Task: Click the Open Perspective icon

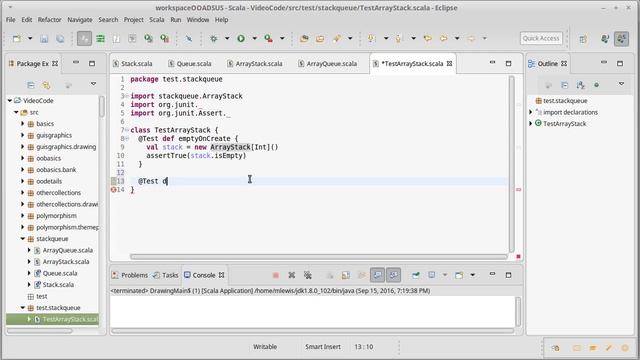Action: click(x=583, y=39)
